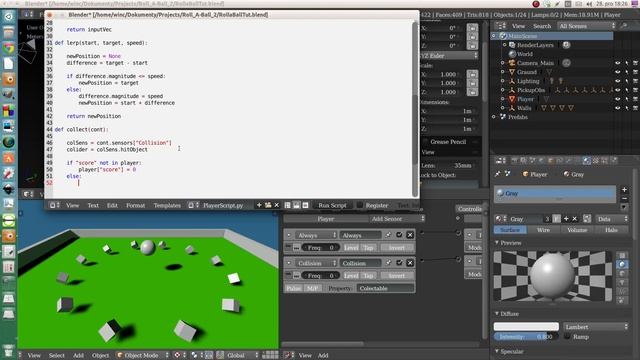This screenshot has width=640, height=360.
Task: Unlink PlayerScript.py with X icon
Action: coord(277,205)
